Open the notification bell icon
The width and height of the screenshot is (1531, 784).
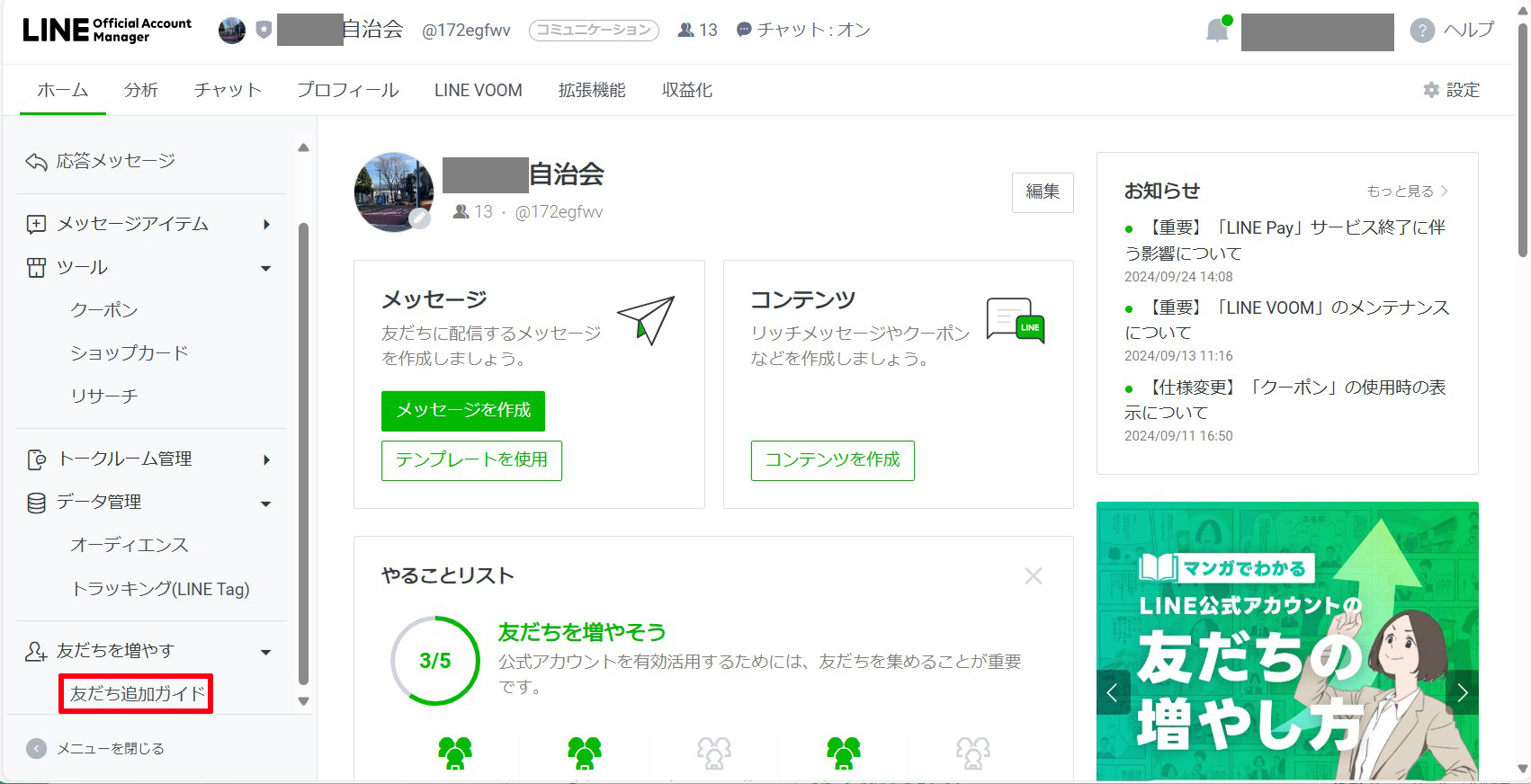click(x=1217, y=31)
